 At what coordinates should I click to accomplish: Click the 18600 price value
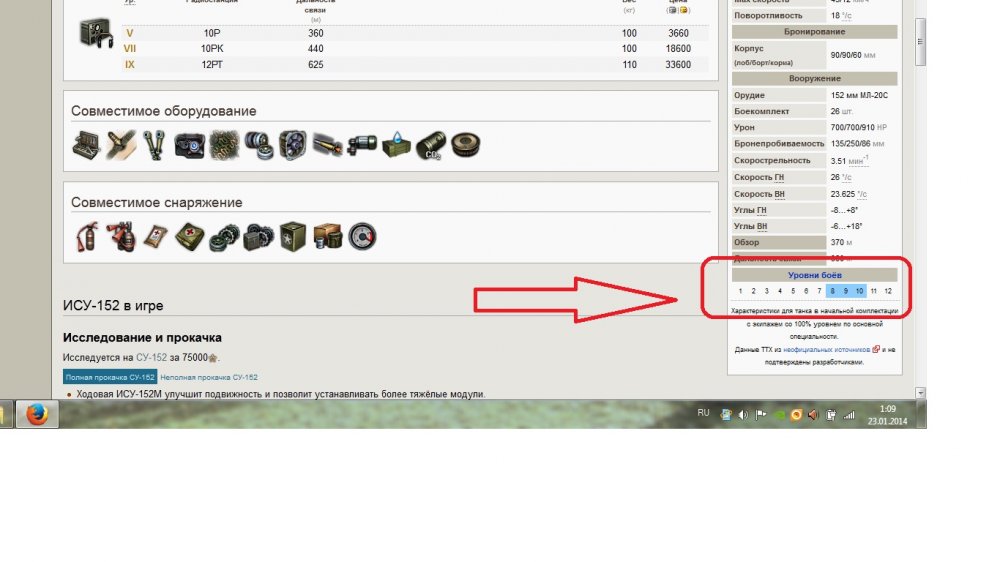click(678, 48)
